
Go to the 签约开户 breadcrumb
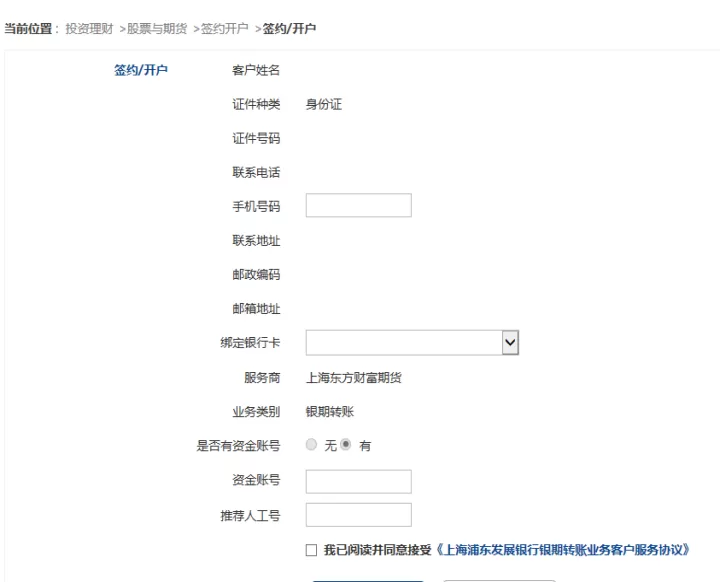[x=225, y=29]
